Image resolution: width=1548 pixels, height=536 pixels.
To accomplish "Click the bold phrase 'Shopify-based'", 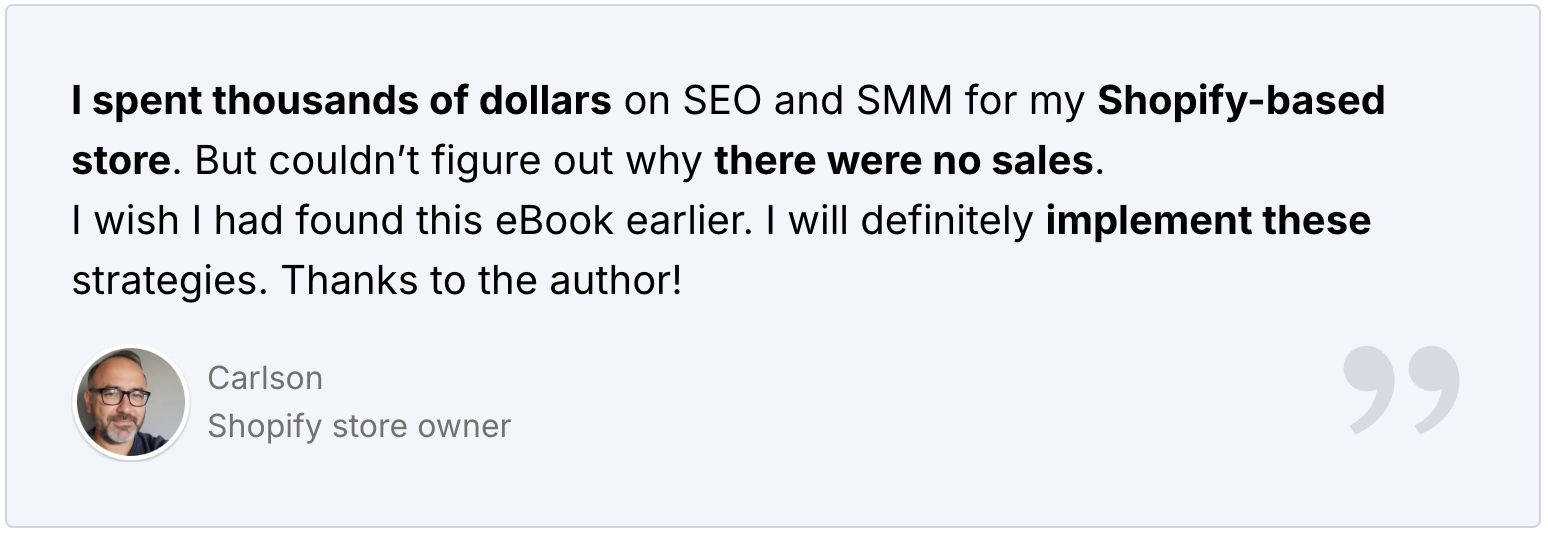I will point(1241,102).
